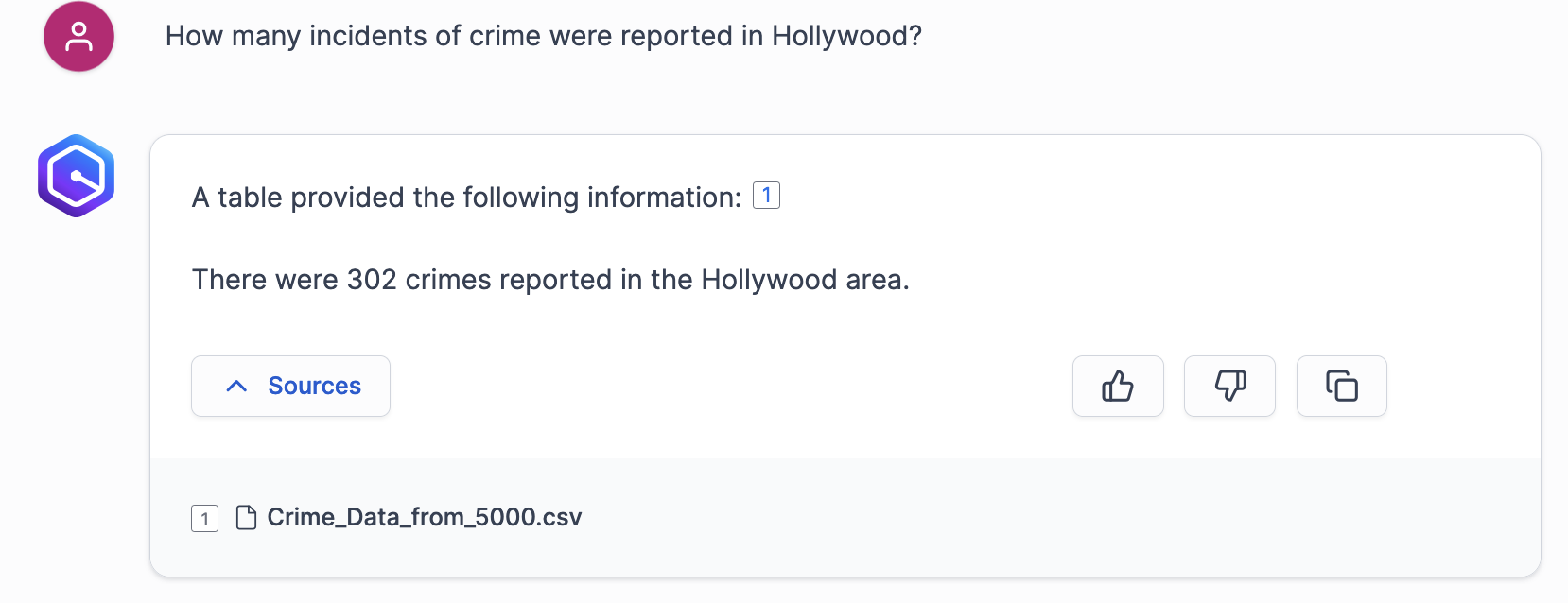Click the user question about Hollywood crime
The height and width of the screenshot is (603, 1568).
[543, 36]
